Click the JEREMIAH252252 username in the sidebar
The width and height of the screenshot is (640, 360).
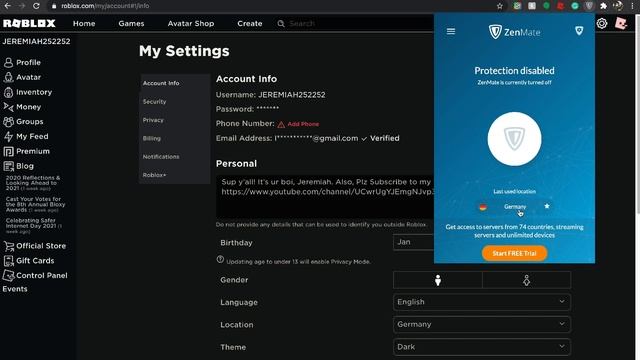[x=36, y=42]
